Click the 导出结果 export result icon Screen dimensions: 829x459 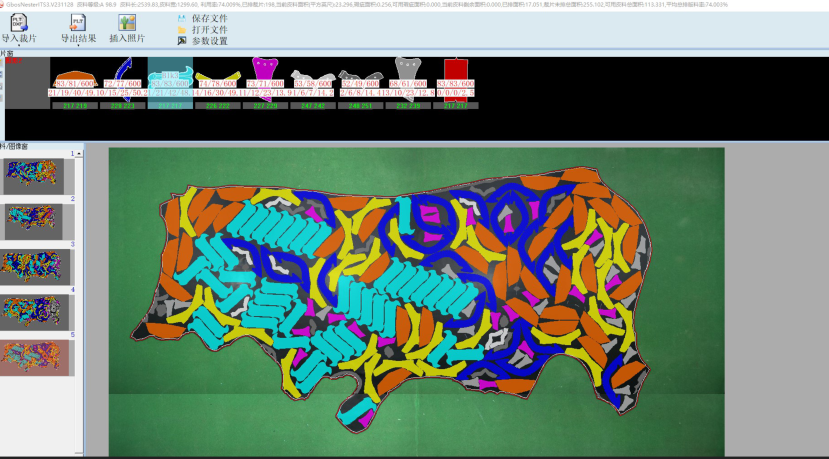pos(76,22)
